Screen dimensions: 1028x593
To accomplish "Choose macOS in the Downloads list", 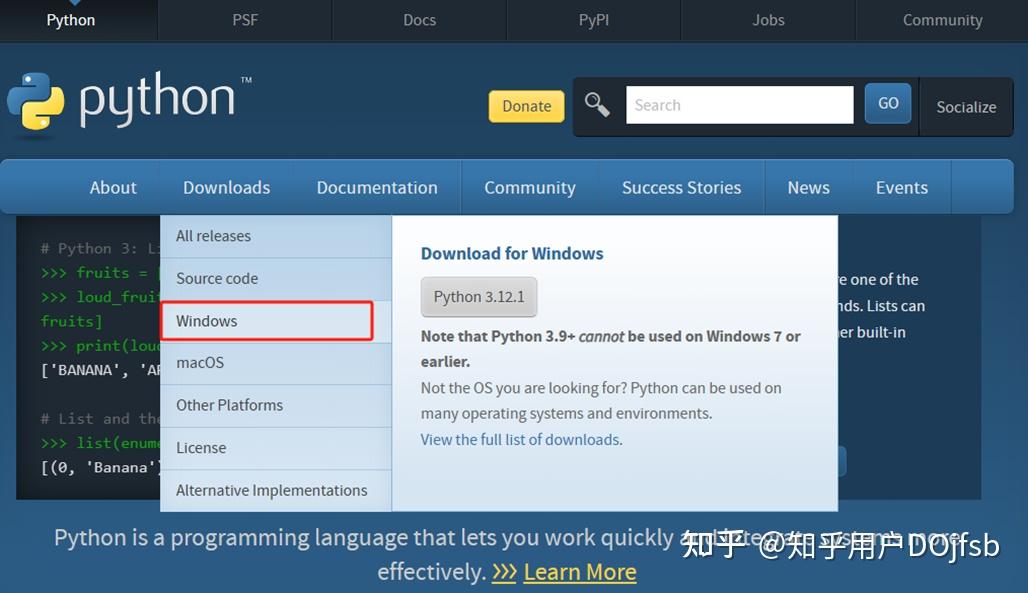I will click(x=199, y=363).
